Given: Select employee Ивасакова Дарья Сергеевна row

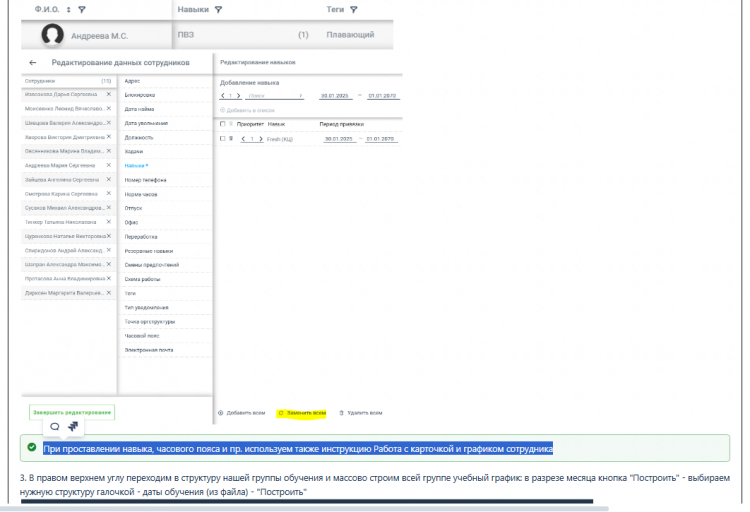Looking at the screenshot, I should coord(69,94).
